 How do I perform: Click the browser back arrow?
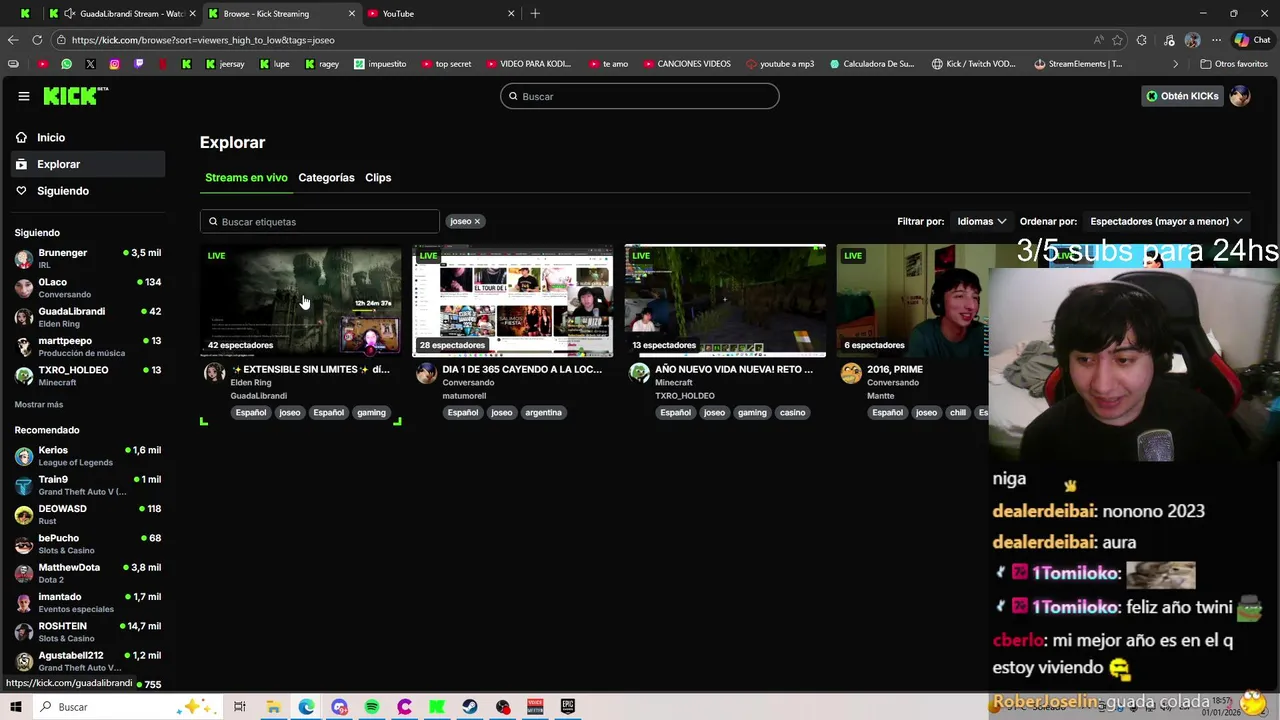(x=13, y=40)
